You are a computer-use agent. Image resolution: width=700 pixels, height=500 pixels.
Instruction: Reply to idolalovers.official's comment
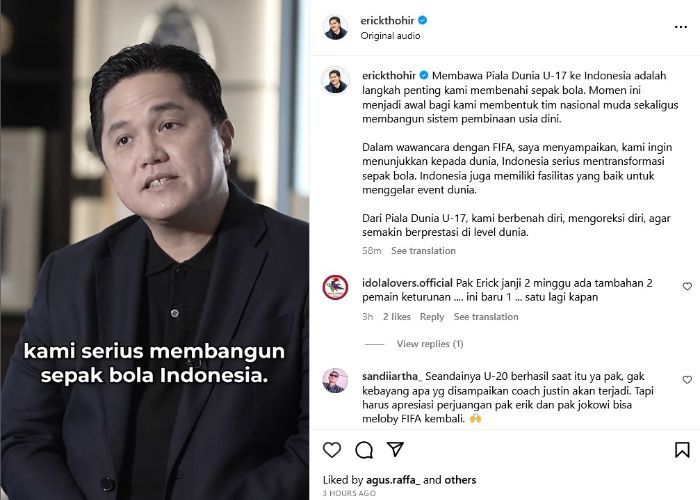(x=432, y=317)
